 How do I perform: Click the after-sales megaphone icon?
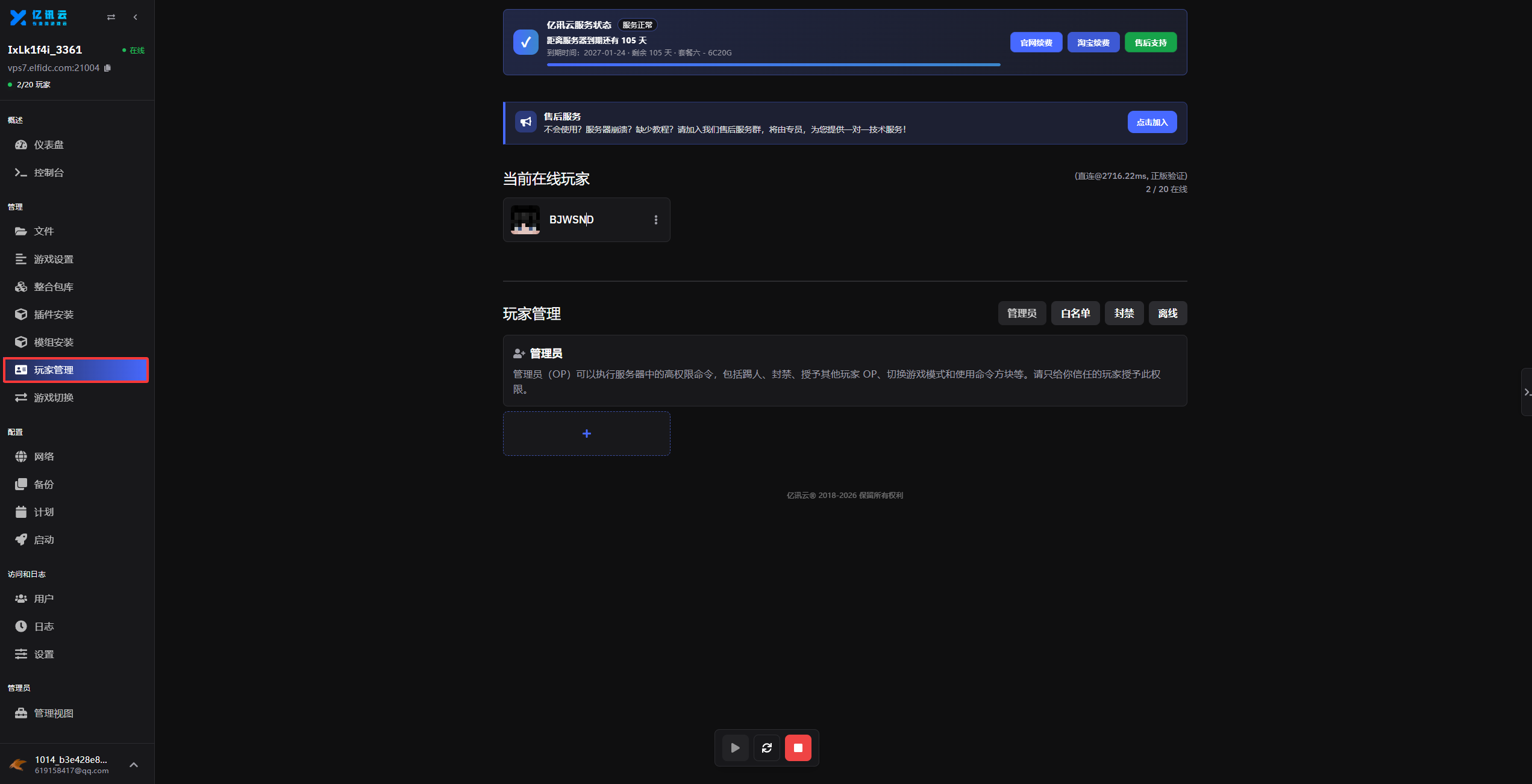click(526, 122)
